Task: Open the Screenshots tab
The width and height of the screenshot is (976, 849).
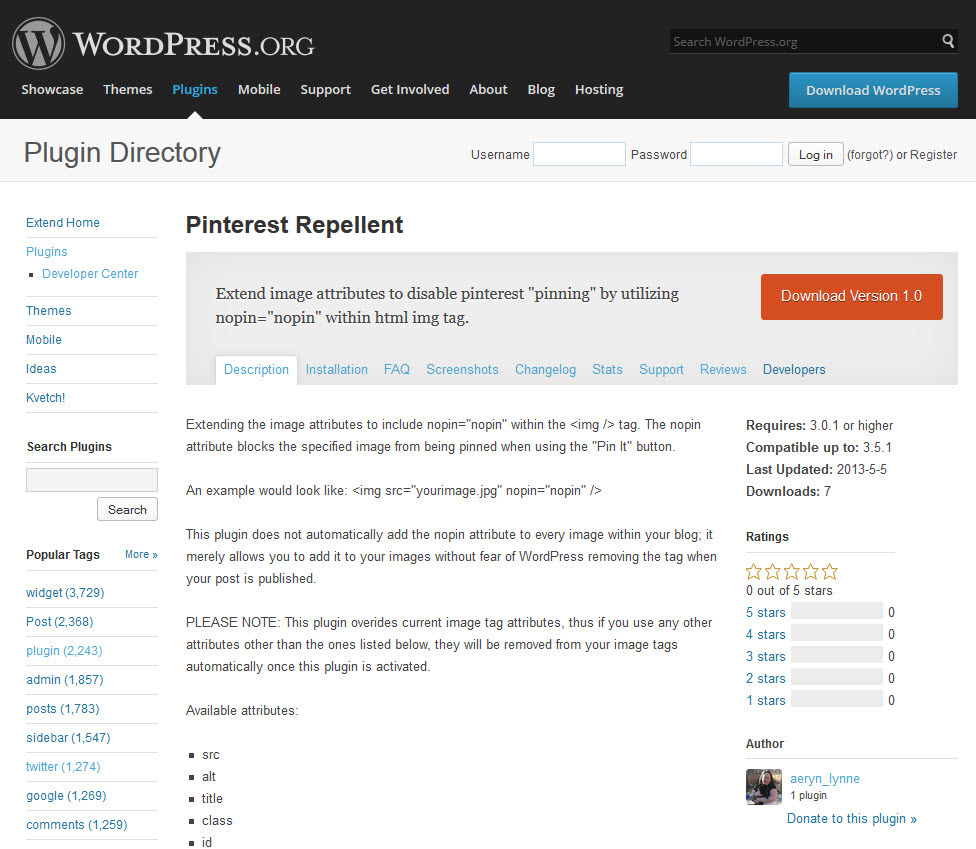Action: pyautogui.click(x=462, y=370)
